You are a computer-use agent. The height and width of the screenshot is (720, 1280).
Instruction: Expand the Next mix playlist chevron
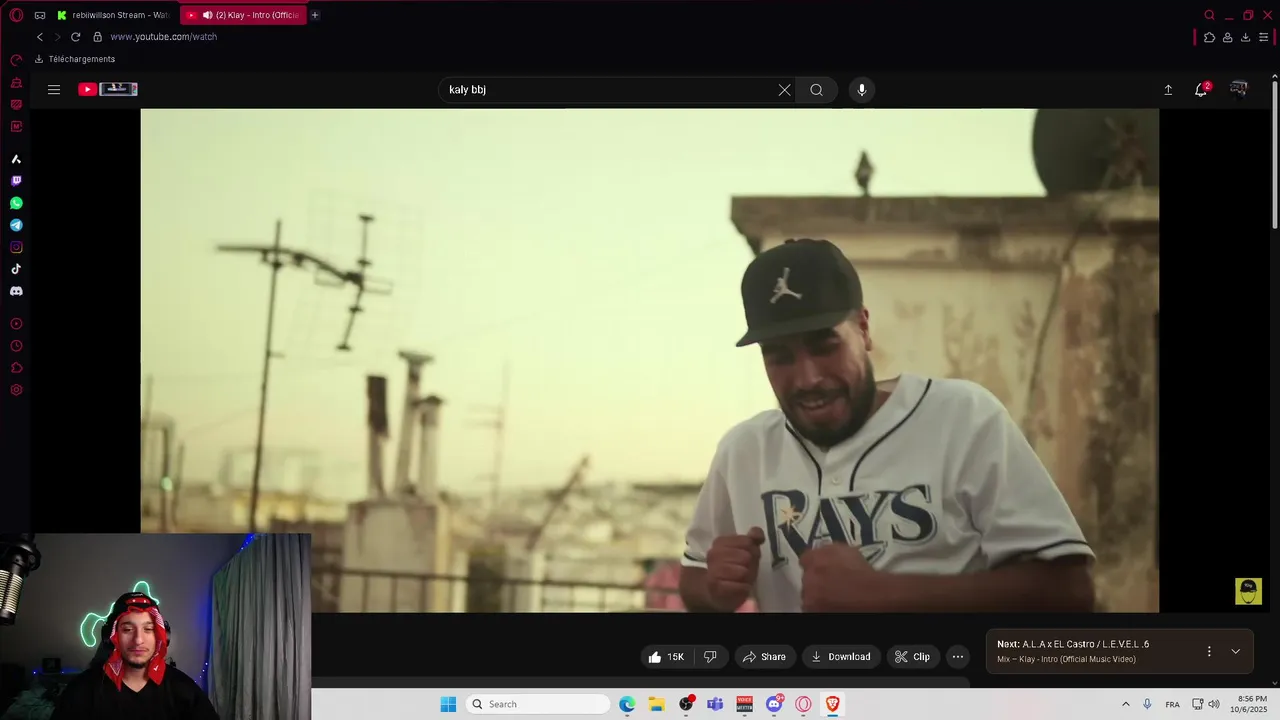tap(1236, 651)
